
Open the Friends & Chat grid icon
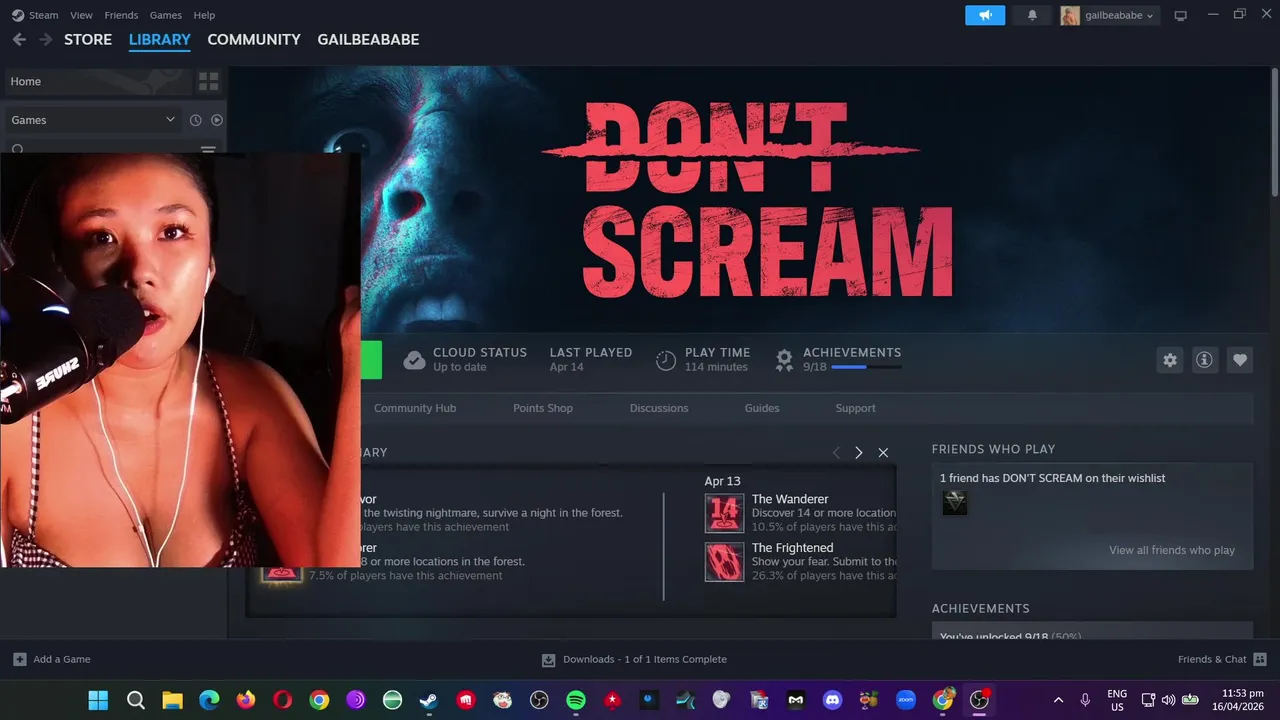coord(1260,659)
